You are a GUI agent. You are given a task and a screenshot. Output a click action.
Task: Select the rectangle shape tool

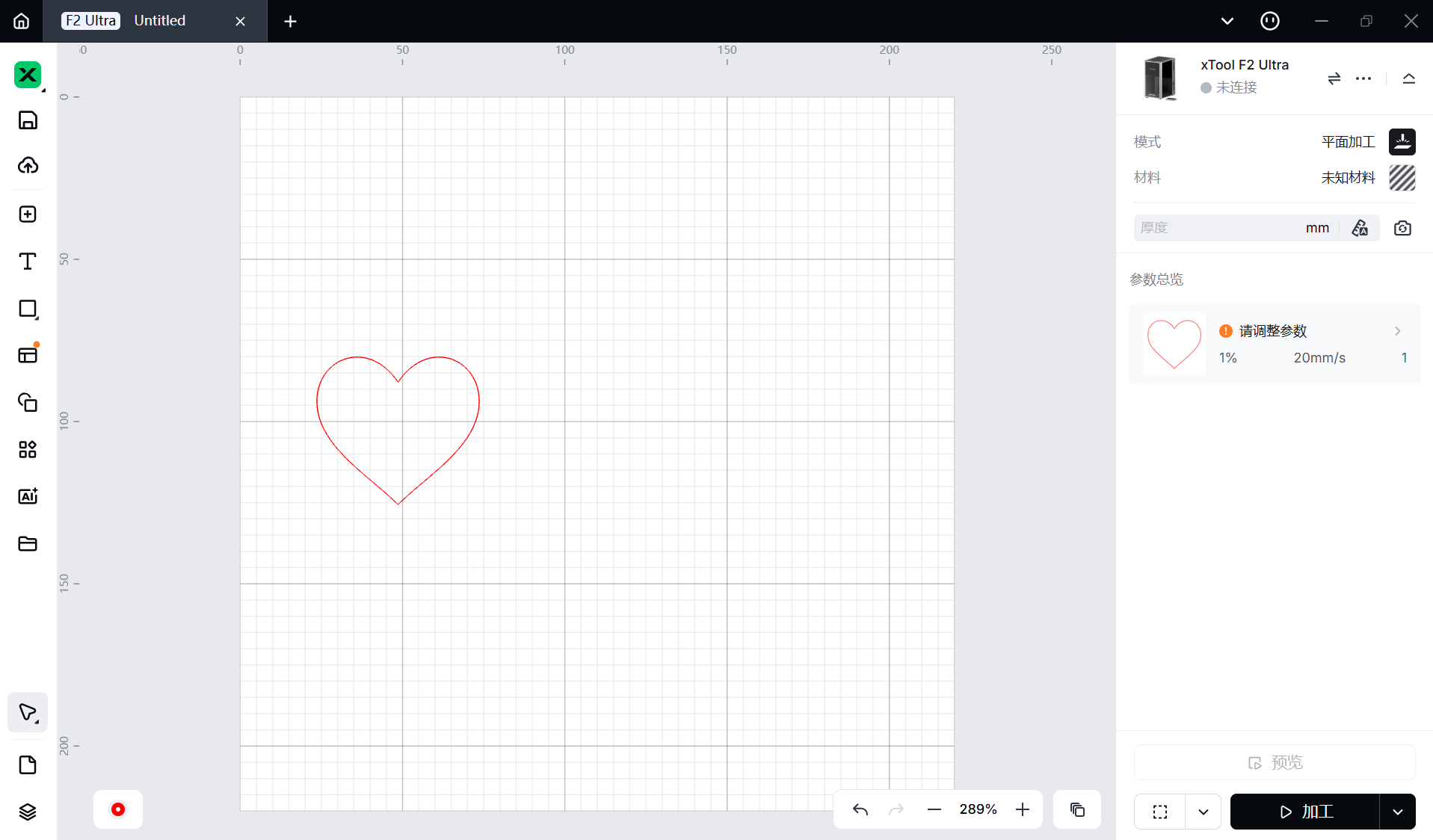28,309
